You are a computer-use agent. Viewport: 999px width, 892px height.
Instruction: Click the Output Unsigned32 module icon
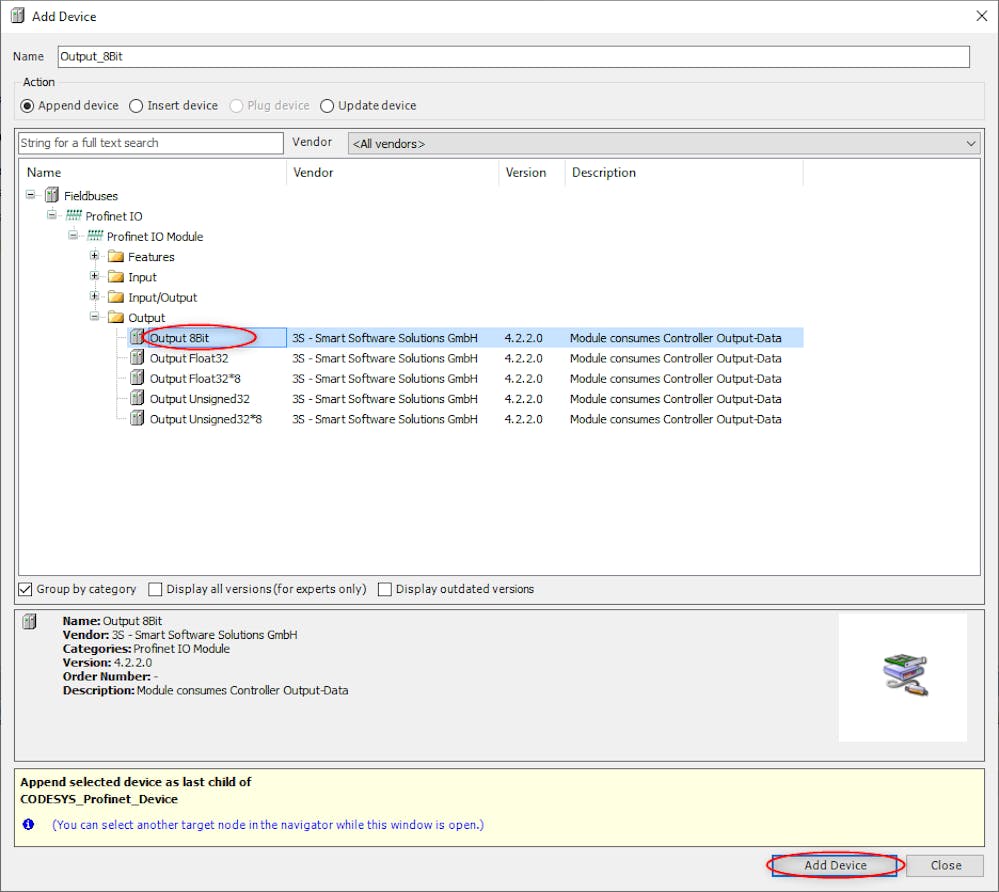coord(137,398)
